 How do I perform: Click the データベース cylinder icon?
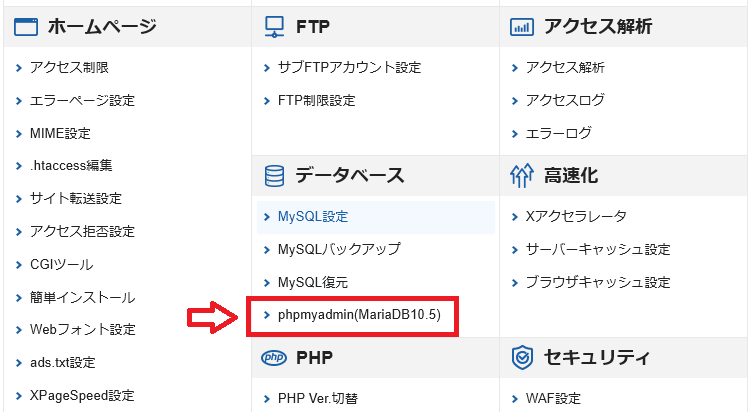[x=274, y=175]
